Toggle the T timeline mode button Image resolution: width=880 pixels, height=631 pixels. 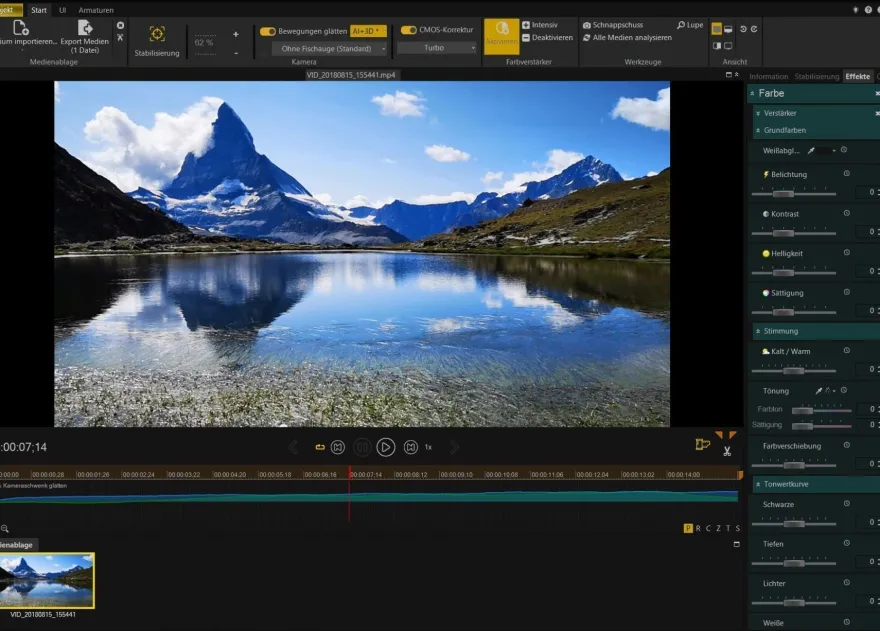pyautogui.click(x=728, y=528)
